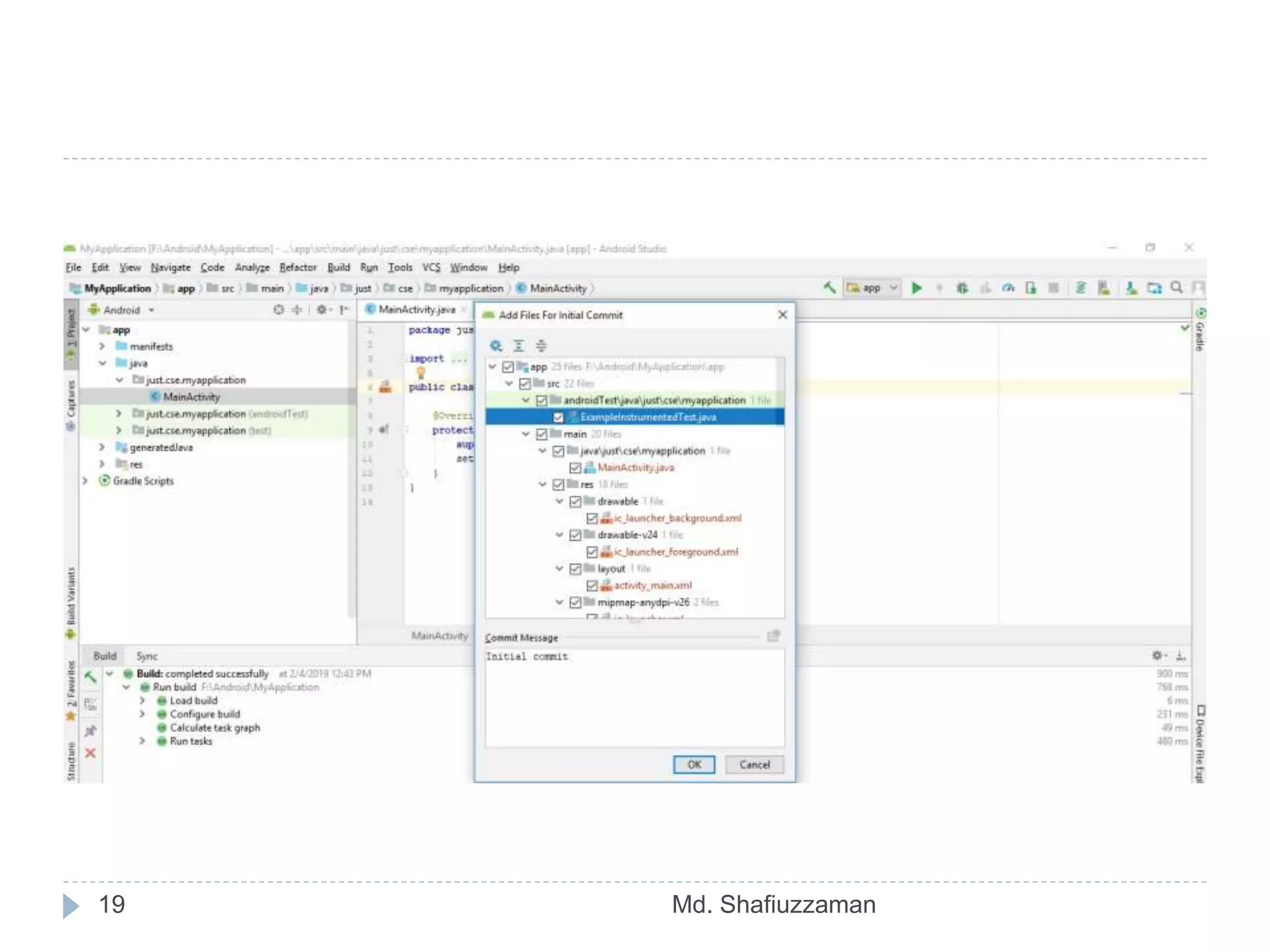Screen dimensions: 1270x952
Task: Click Collapse All icon in commit dialog
Action: tap(541, 346)
